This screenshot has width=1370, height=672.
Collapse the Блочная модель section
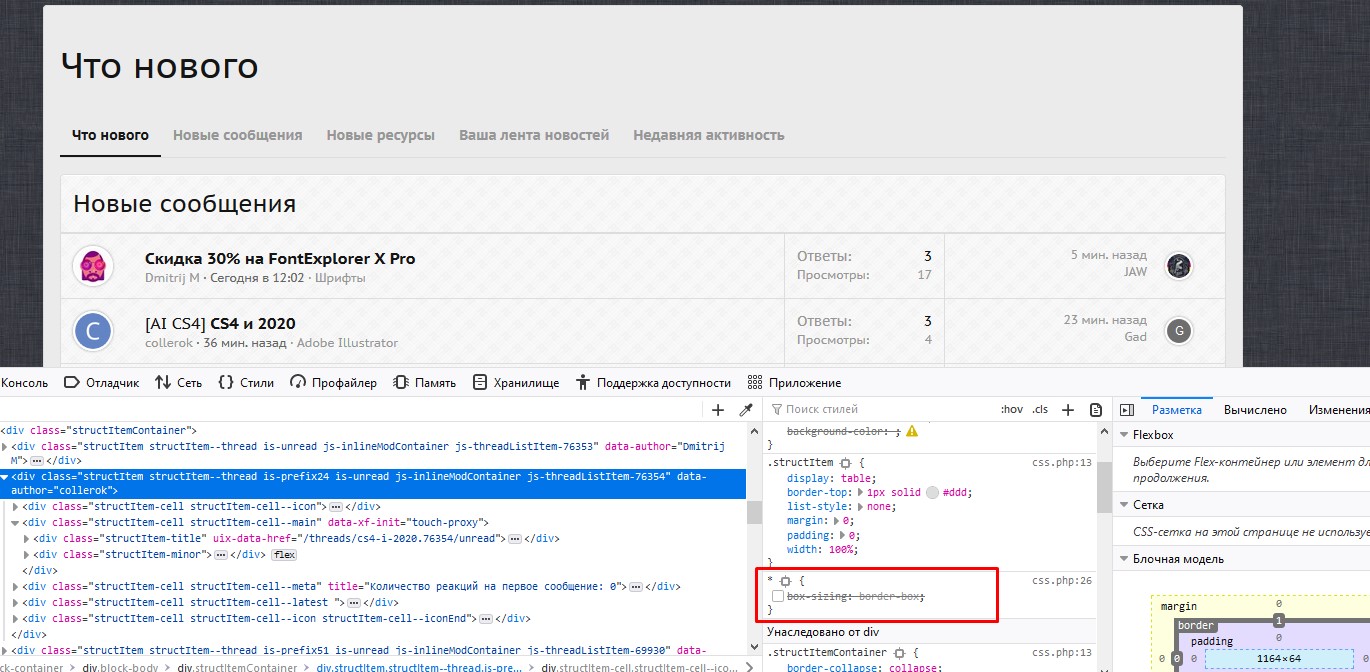(1125, 558)
